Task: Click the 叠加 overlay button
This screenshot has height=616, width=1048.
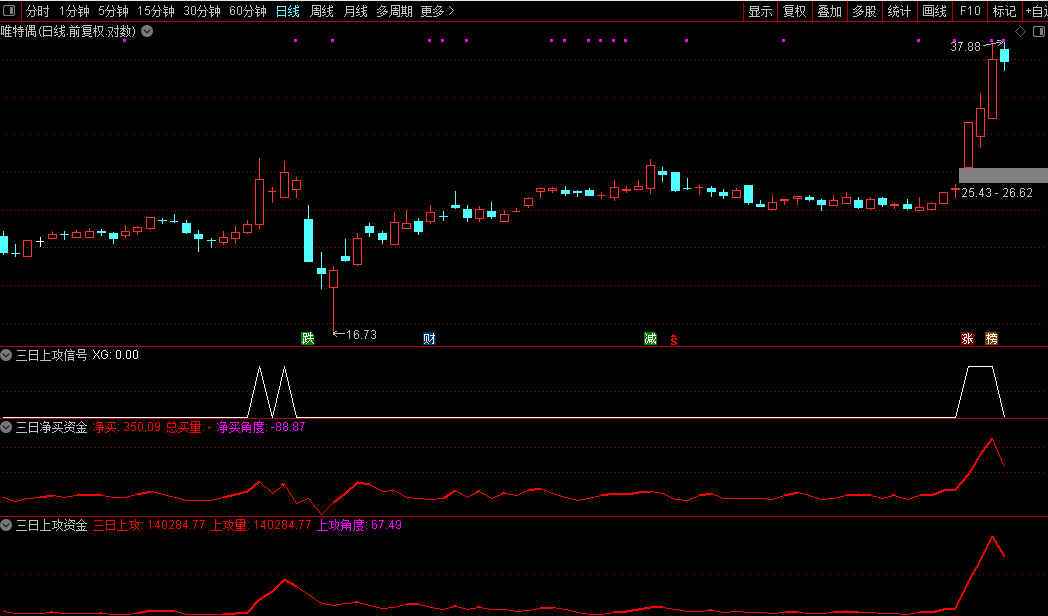Action: pos(829,11)
